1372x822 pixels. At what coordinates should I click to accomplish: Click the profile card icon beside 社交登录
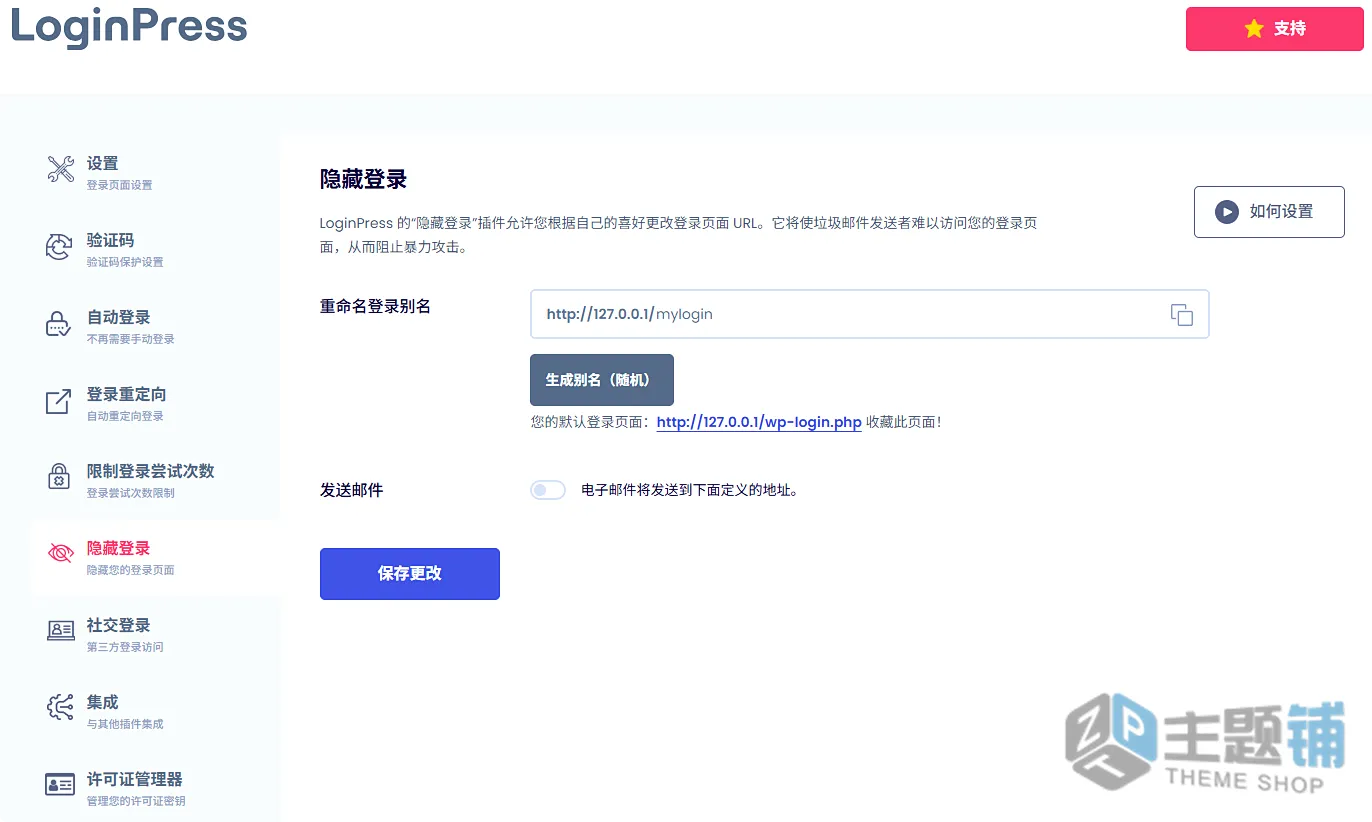point(60,630)
